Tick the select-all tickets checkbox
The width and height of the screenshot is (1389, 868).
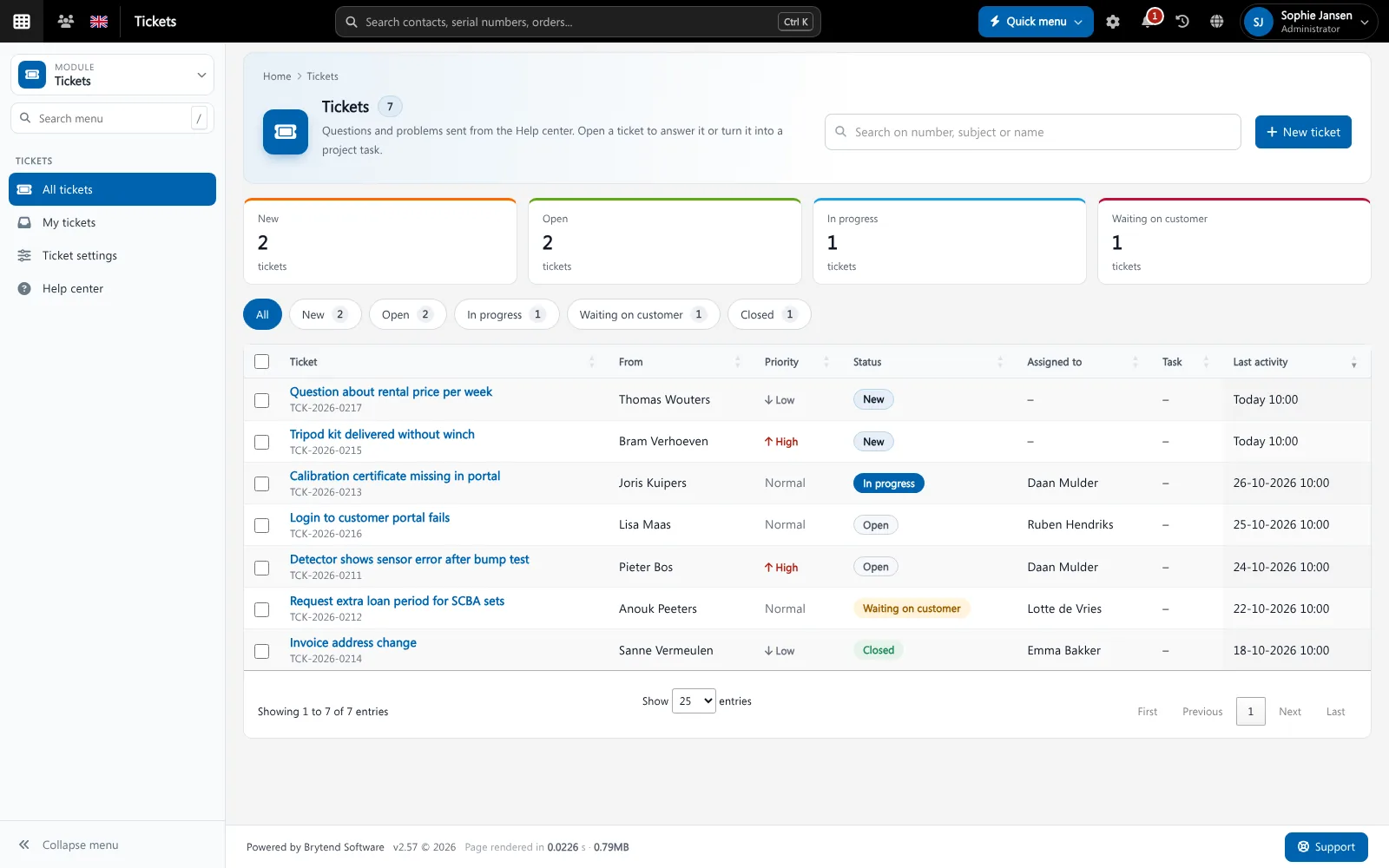[261, 362]
